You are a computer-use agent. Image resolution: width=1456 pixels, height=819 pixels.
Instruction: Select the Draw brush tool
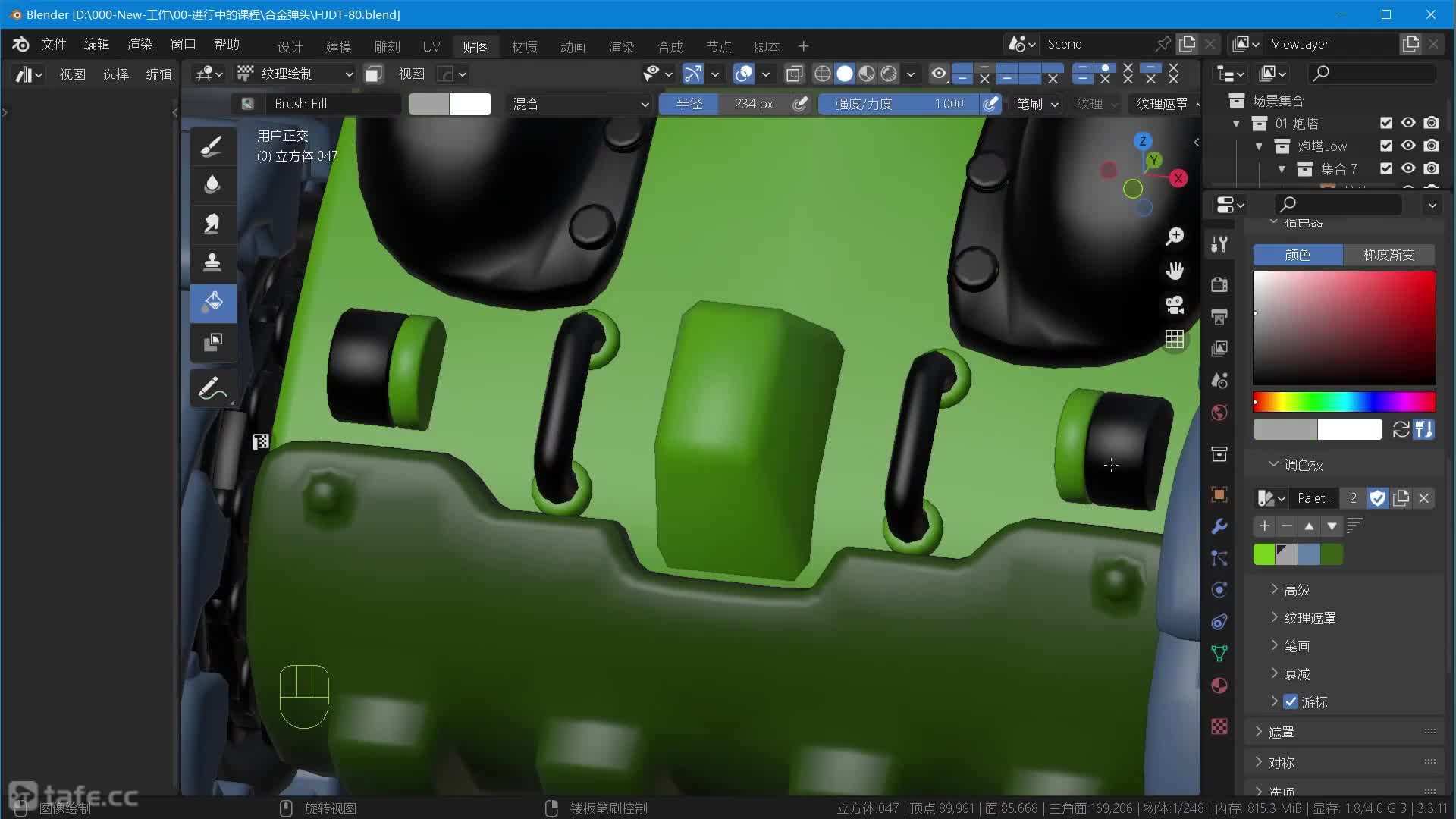tap(212, 146)
